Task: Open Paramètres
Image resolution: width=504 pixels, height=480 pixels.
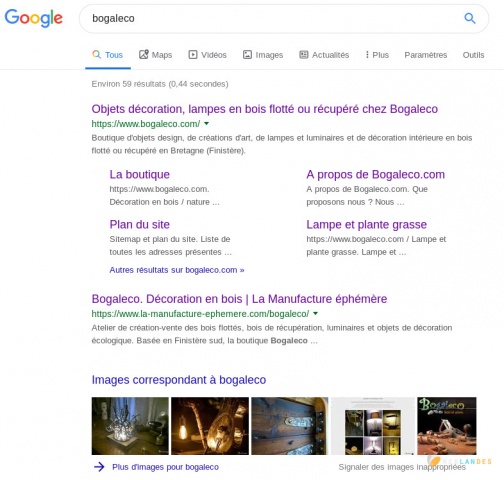Action: pyautogui.click(x=426, y=55)
